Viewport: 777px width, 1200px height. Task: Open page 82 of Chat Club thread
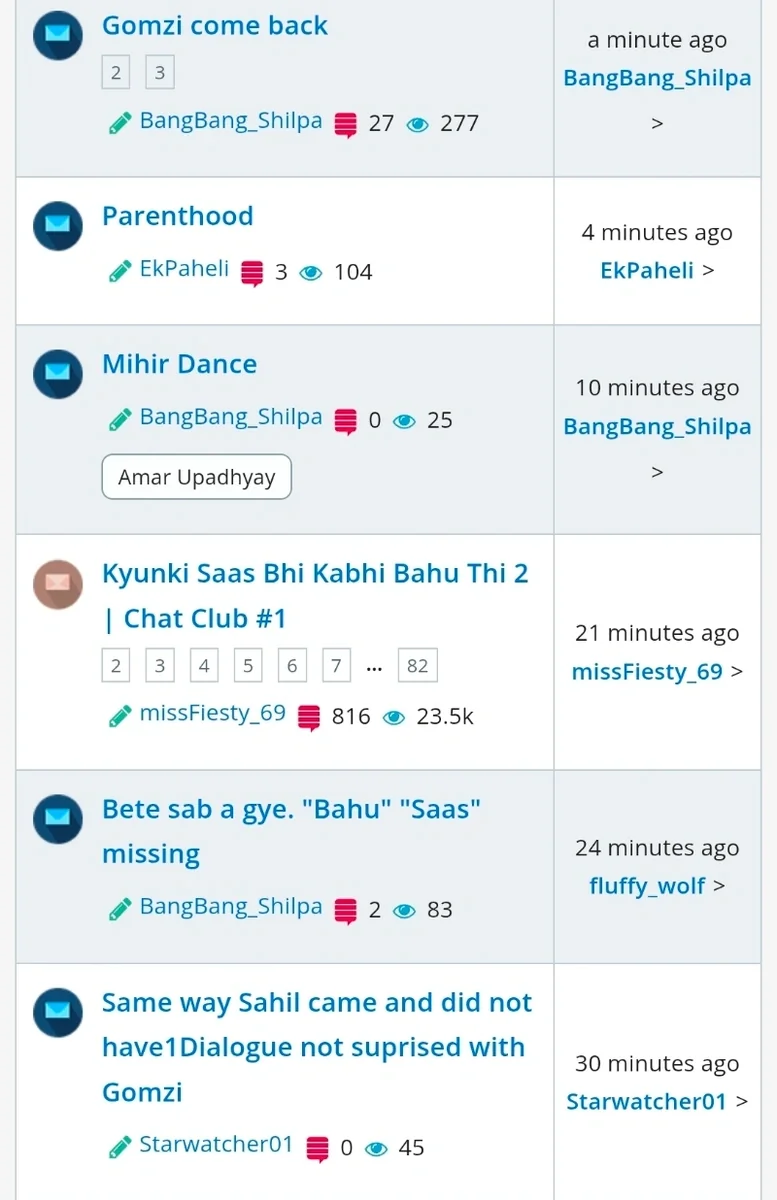coord(418,666)
